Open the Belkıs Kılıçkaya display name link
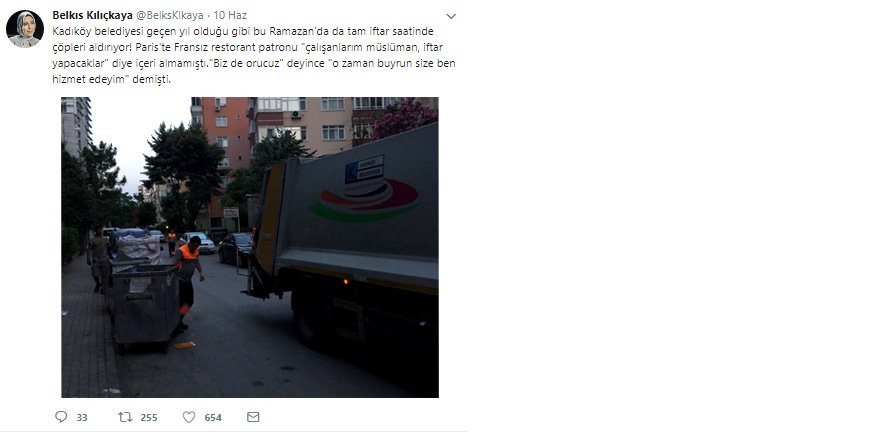 (93, 15)
